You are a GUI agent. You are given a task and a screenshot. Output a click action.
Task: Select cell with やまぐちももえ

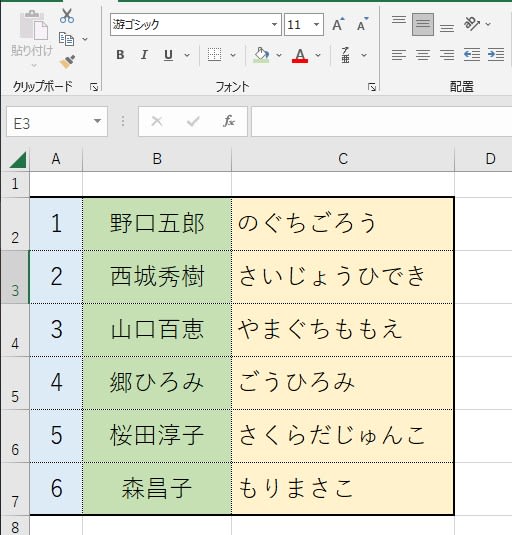[x=343, y=330]
